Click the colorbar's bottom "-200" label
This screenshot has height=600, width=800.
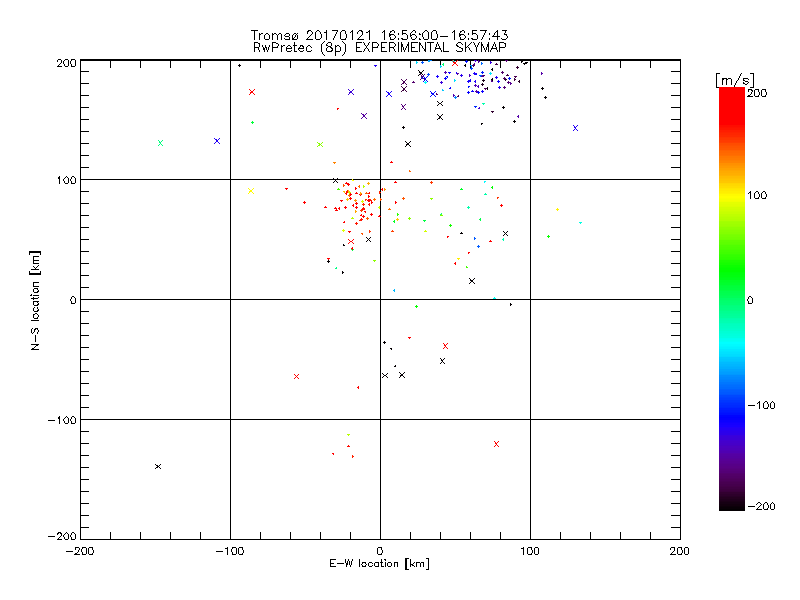[x=761, y=507]
